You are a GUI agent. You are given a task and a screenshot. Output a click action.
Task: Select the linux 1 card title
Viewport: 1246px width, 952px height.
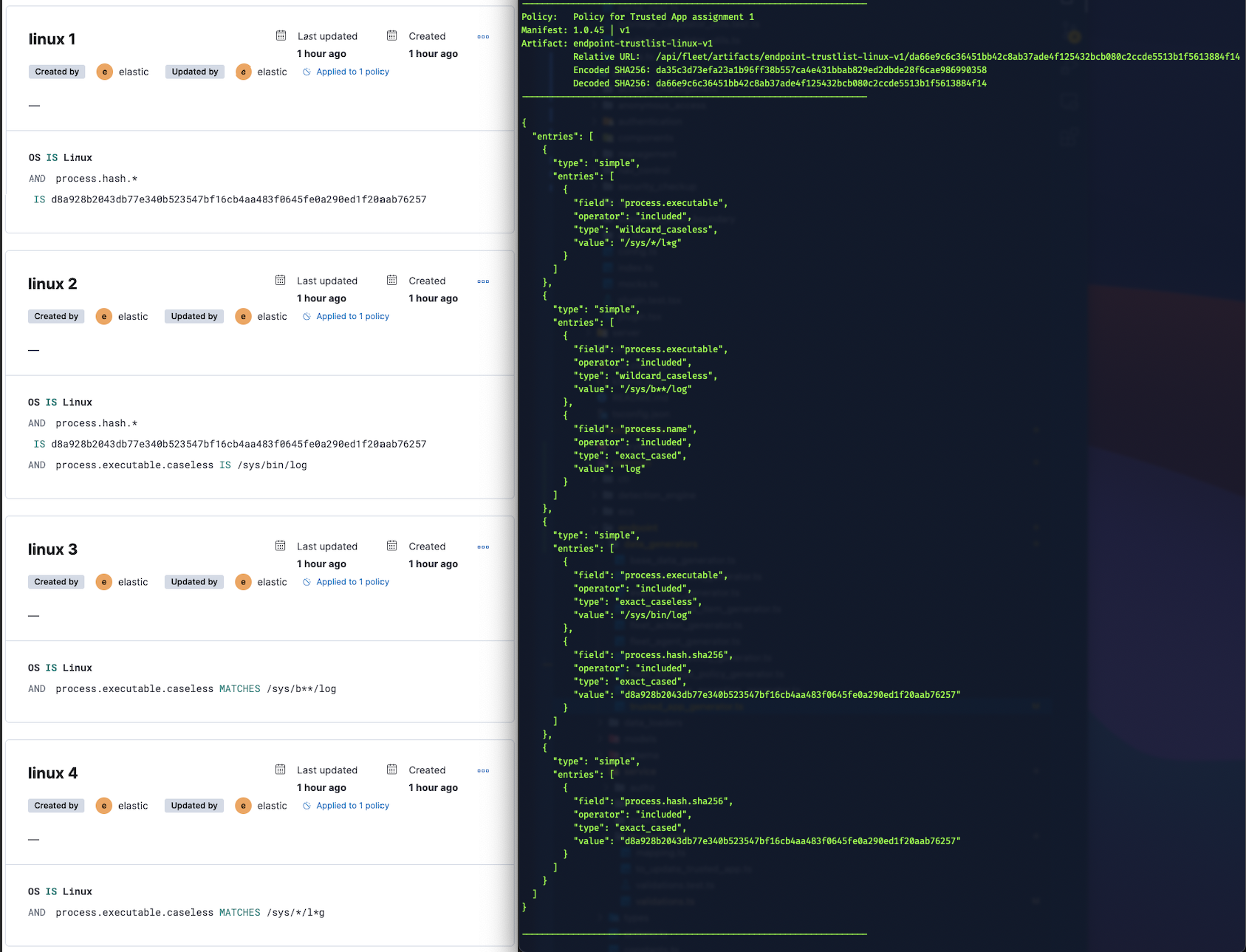click(x=52, y=39)
